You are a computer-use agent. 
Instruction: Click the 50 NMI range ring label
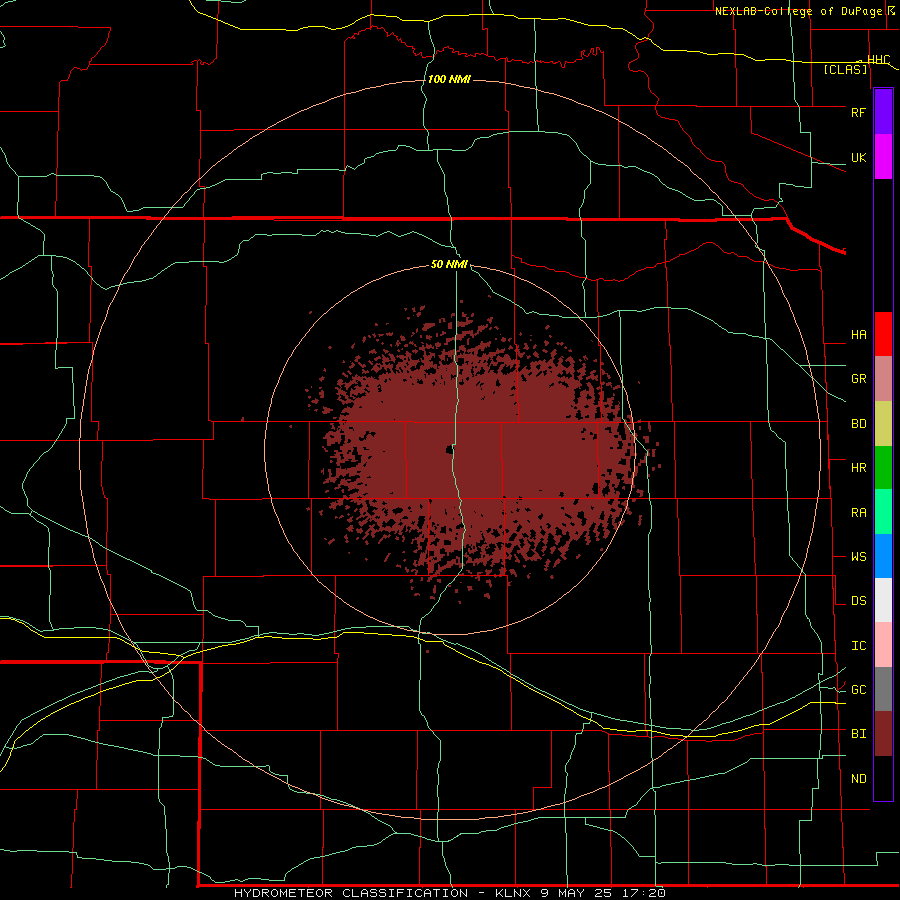[x=449, y=264]
